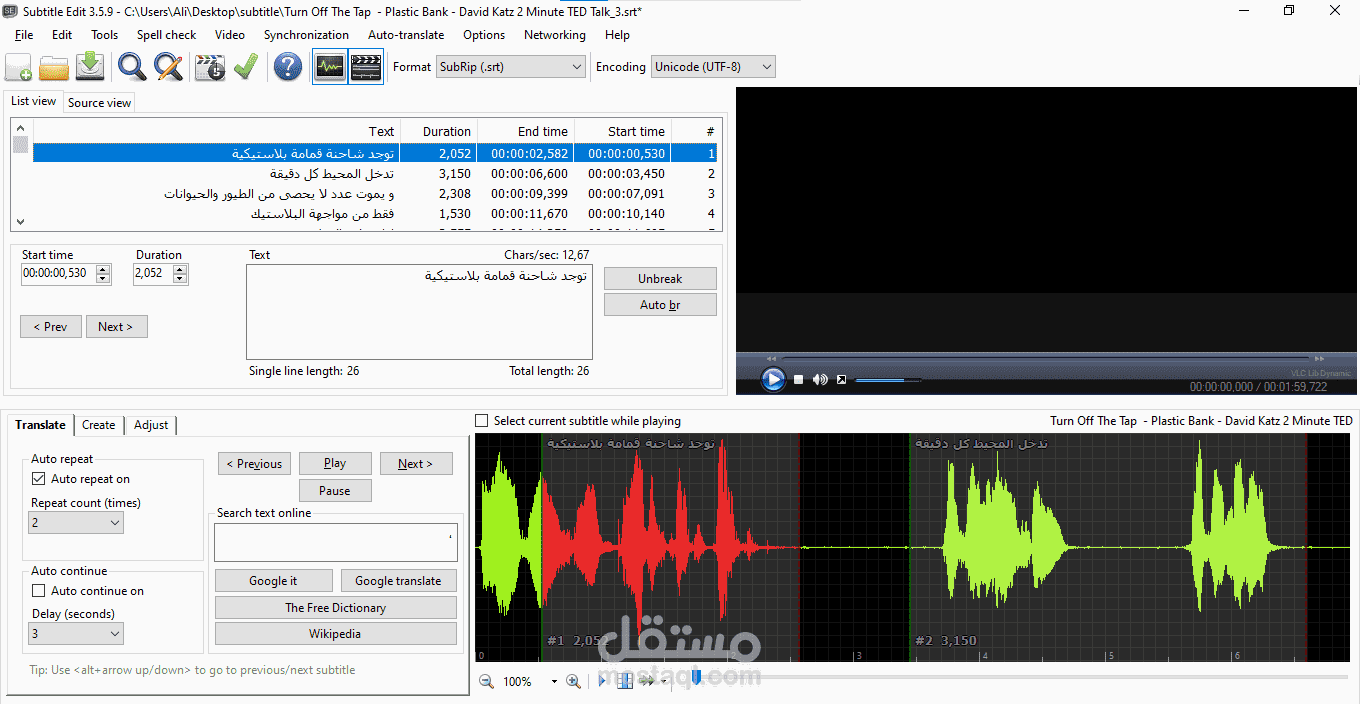Screen dimensions: 1360x704
Task: Open the Synchronization menu
Action: tap(306, 35)
